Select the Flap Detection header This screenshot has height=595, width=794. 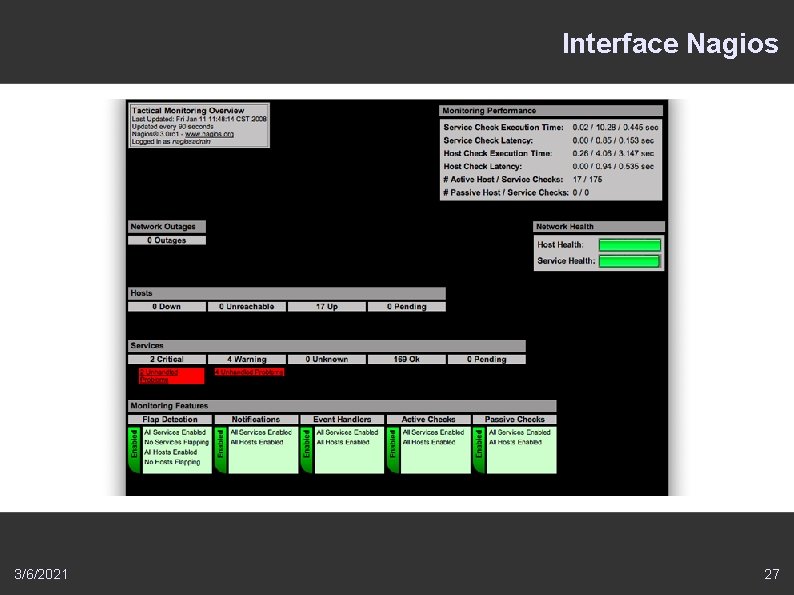pos(170,419)
